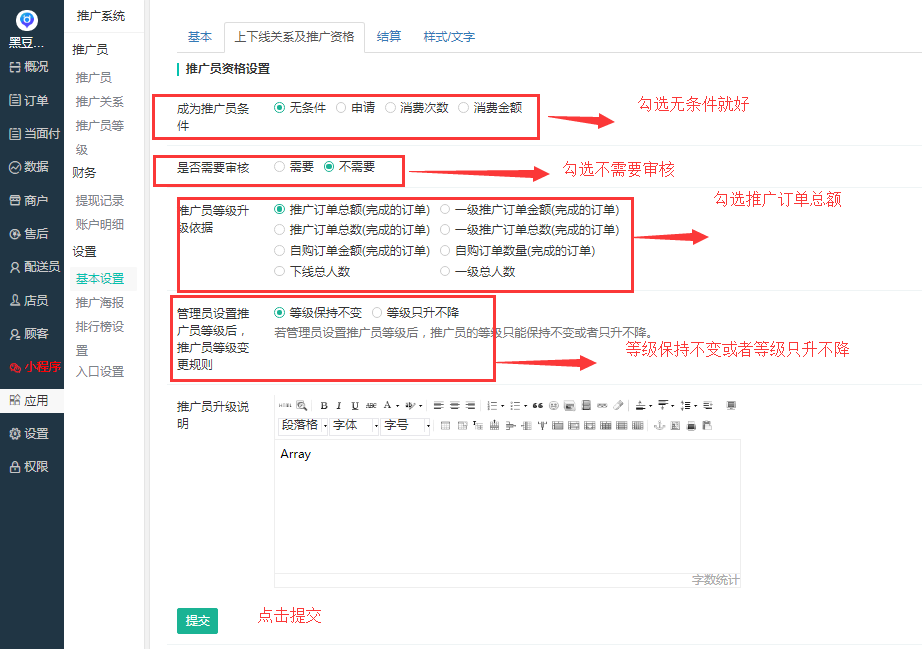Expand line height dropdown arrow
Screen dimensions: 922x649
pos(696,406)
